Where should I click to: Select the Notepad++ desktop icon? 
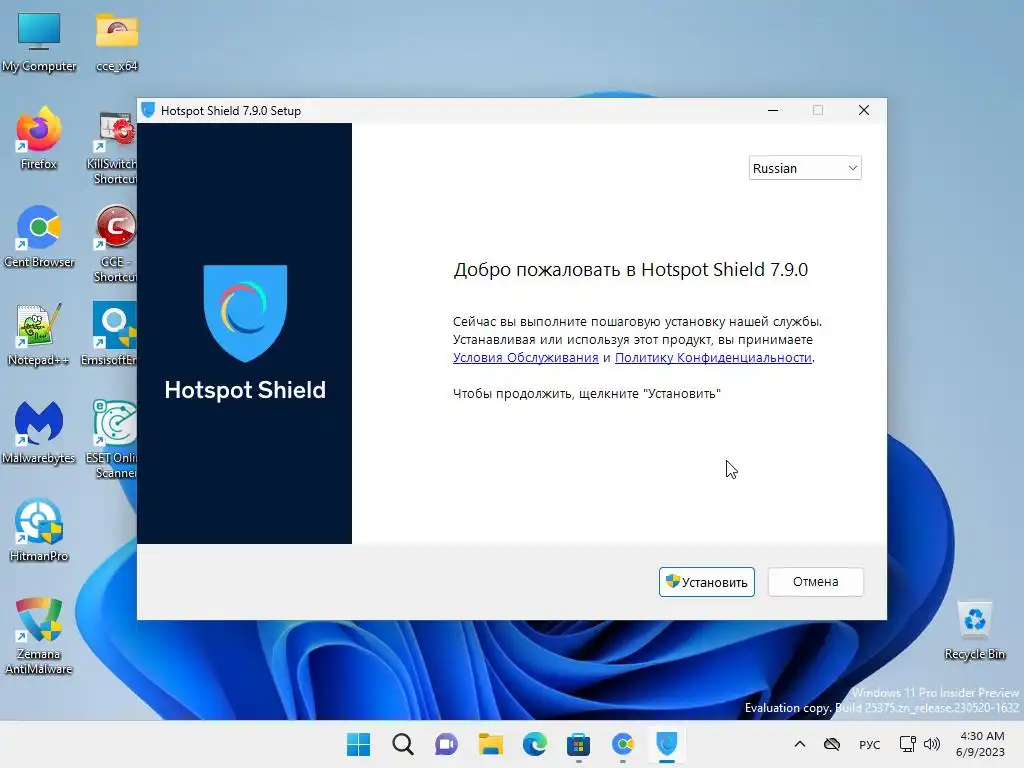point(39,335)
